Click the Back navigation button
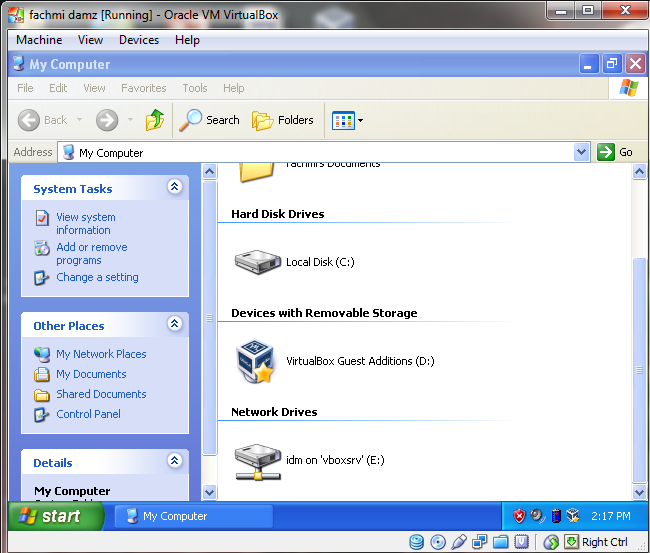Screen dimensions: 650x553 click(42, 120)
